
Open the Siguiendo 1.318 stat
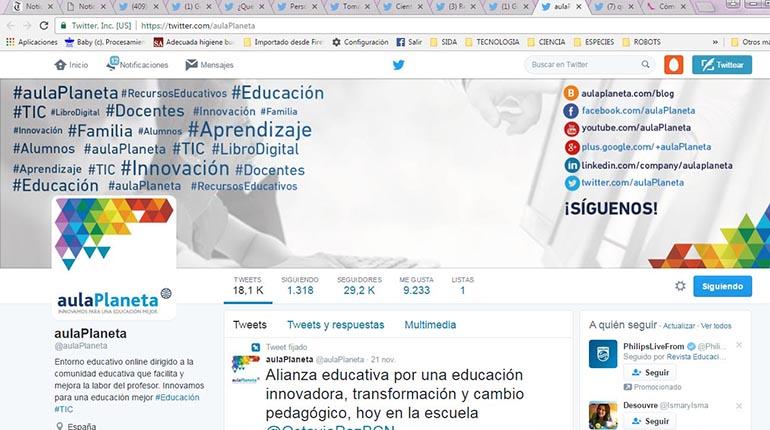300,285
